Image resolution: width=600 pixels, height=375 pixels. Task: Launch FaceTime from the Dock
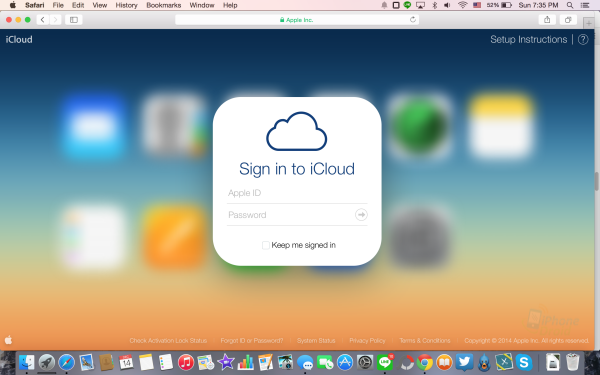[x=325, y=362]
